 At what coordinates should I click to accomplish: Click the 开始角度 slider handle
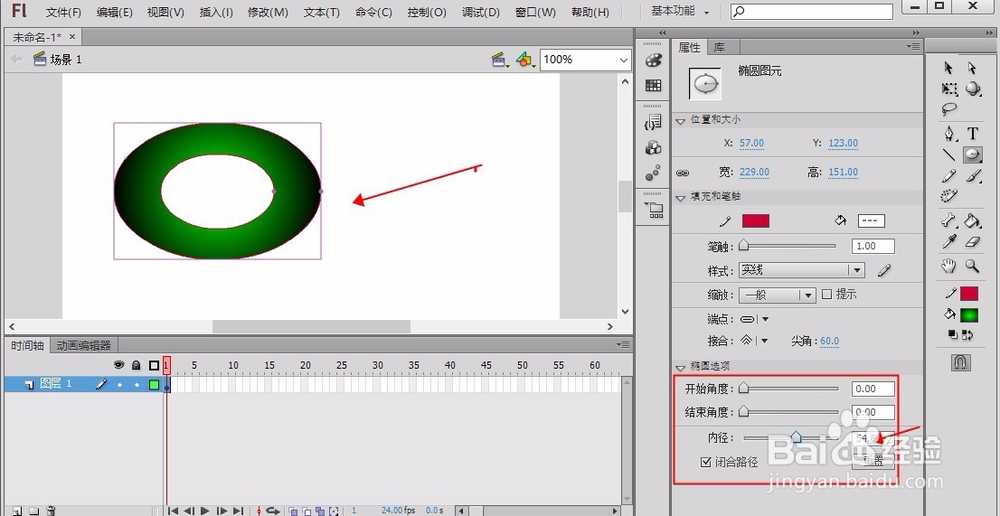click(x=744, y=388)
